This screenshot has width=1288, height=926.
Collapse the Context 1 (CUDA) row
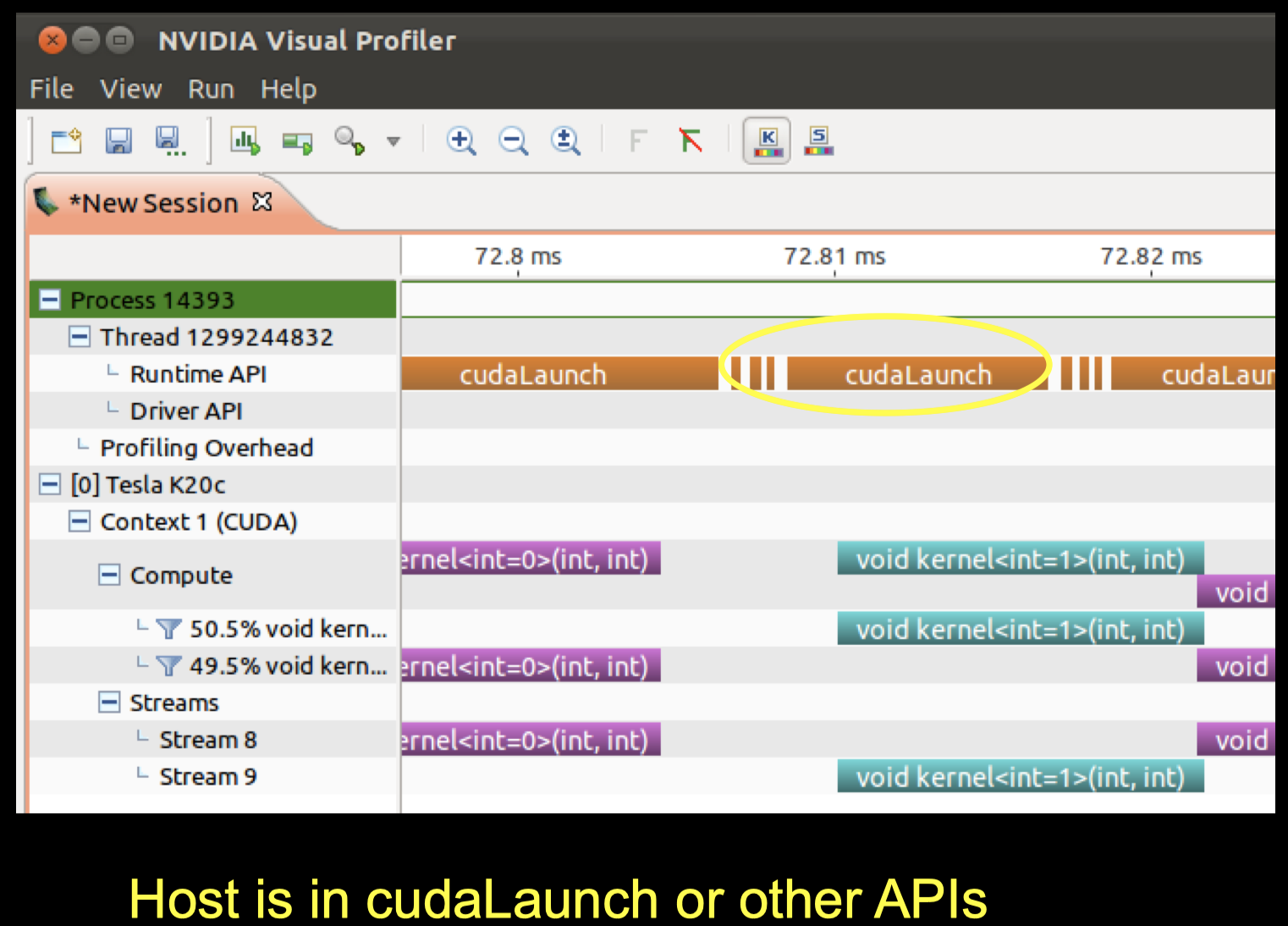tap(79, 522)
